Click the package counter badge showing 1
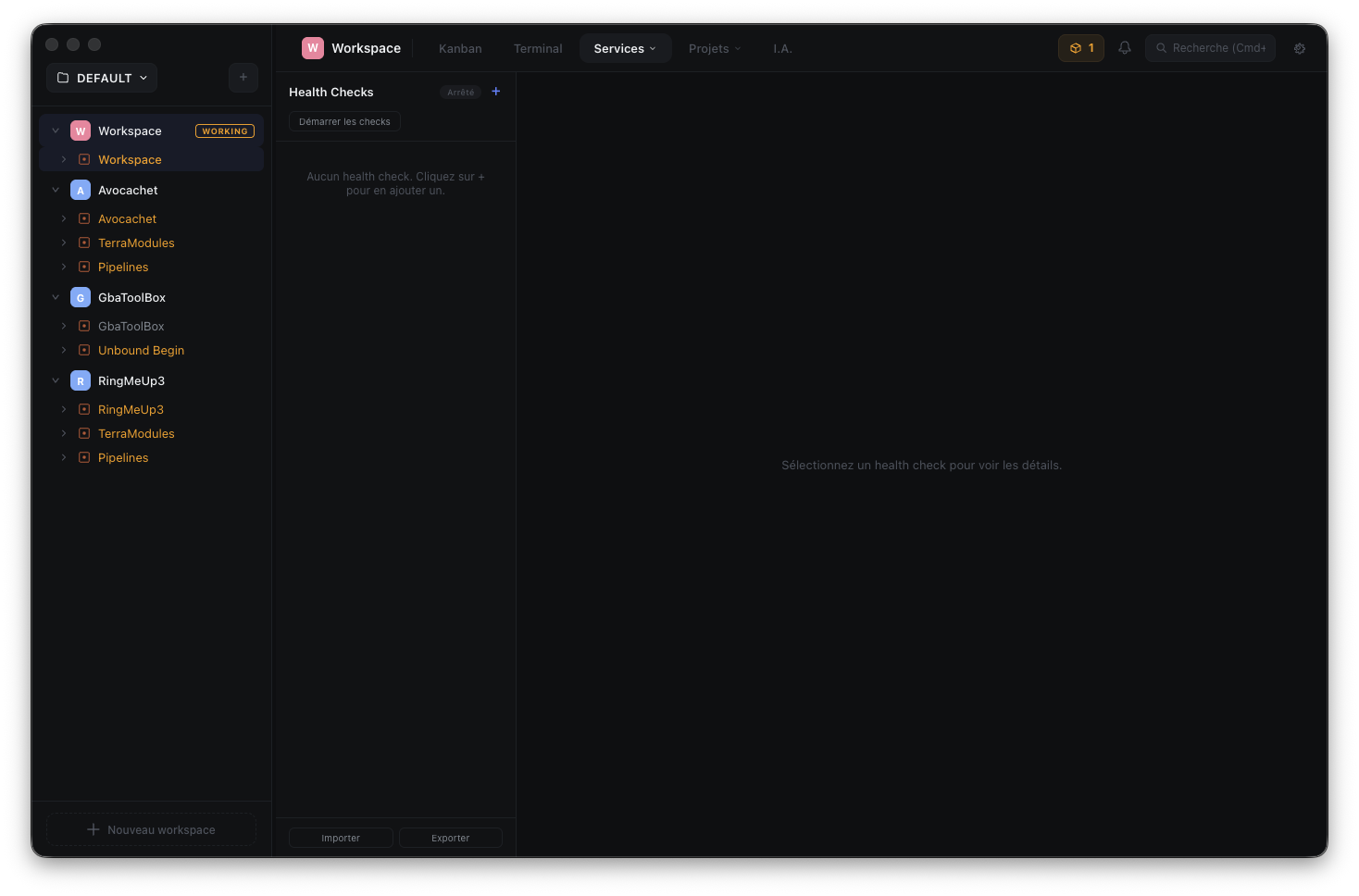This screenshot has height=896, width=1359. [1080, 48]
